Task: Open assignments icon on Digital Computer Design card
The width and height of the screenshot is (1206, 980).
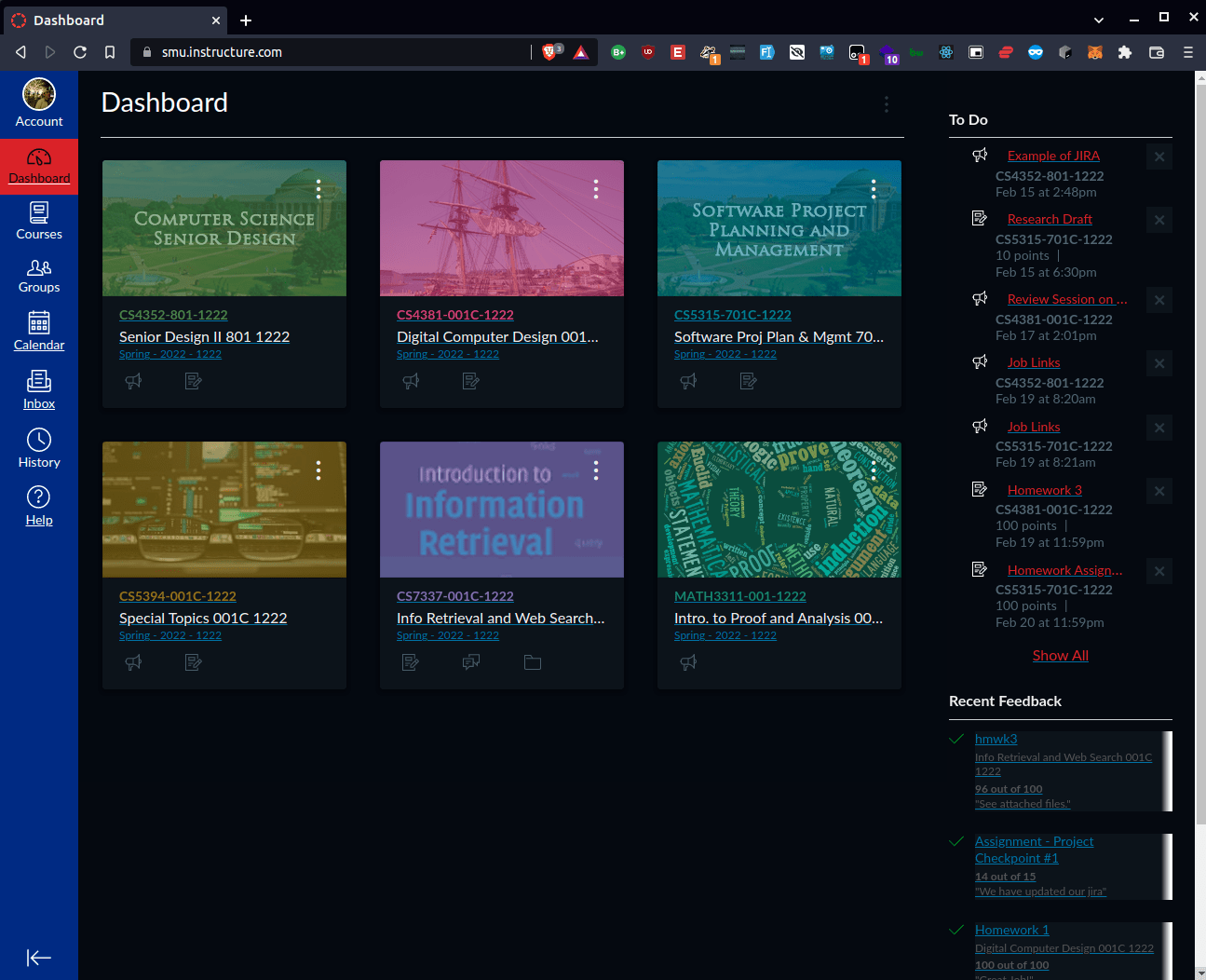Action: (x=471, y=381)
